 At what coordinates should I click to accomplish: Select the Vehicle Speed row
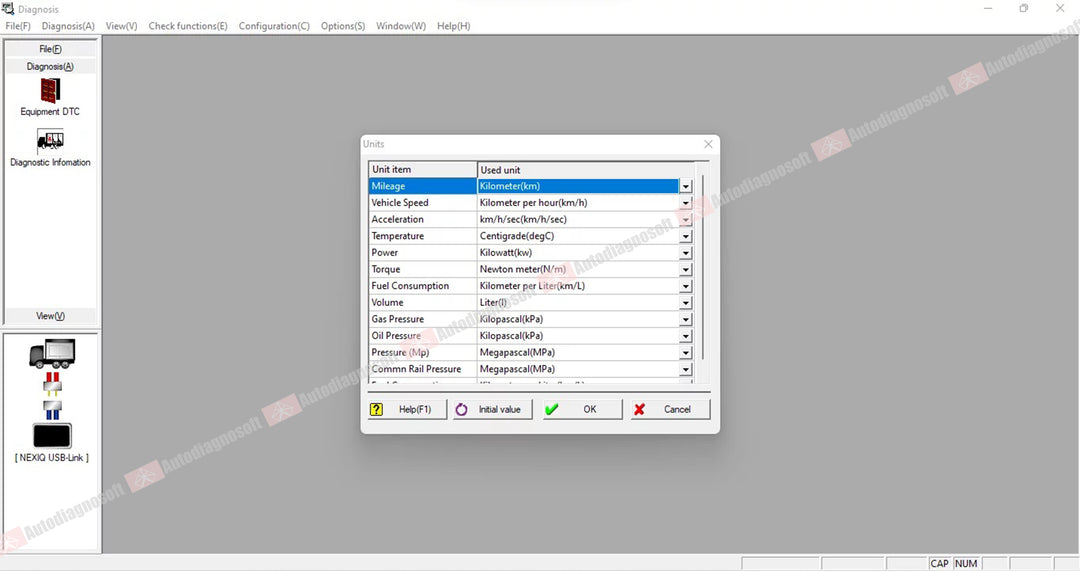pos(530,203)
